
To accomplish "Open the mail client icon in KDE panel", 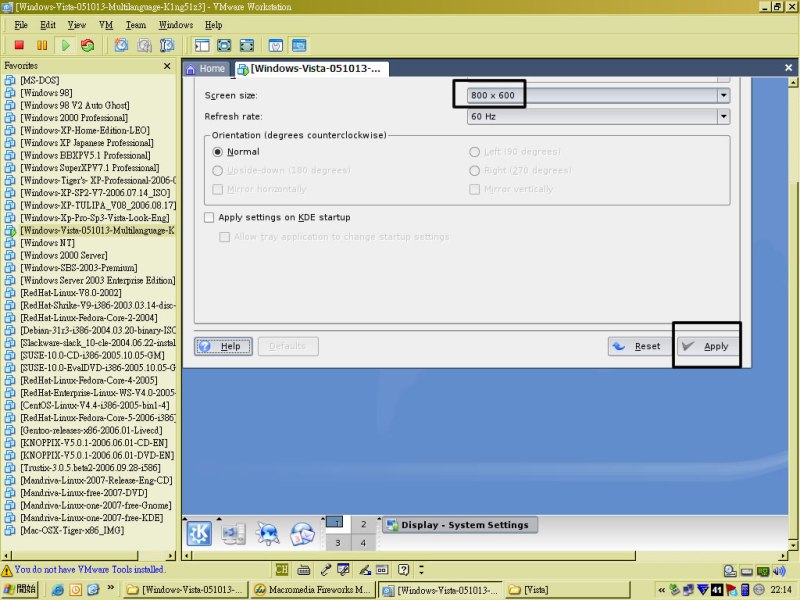I will point(302,534).
